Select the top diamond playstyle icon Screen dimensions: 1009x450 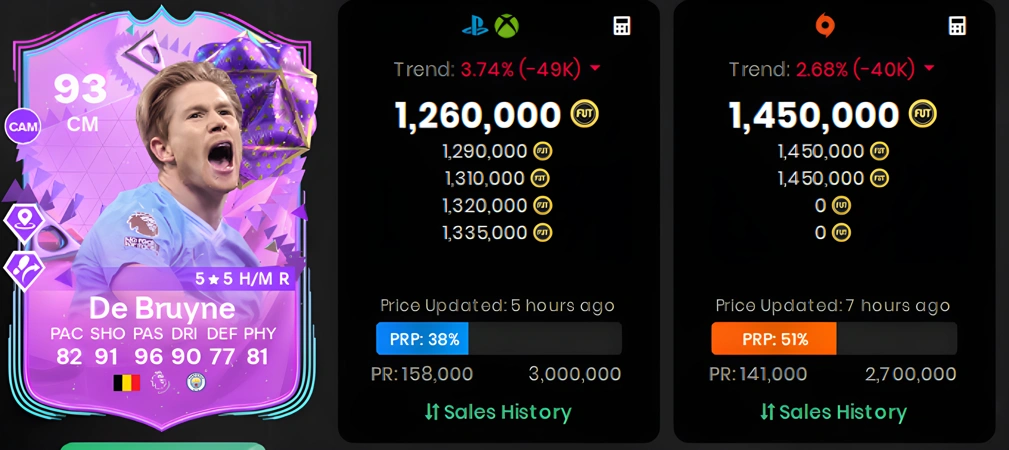(24, 223)
